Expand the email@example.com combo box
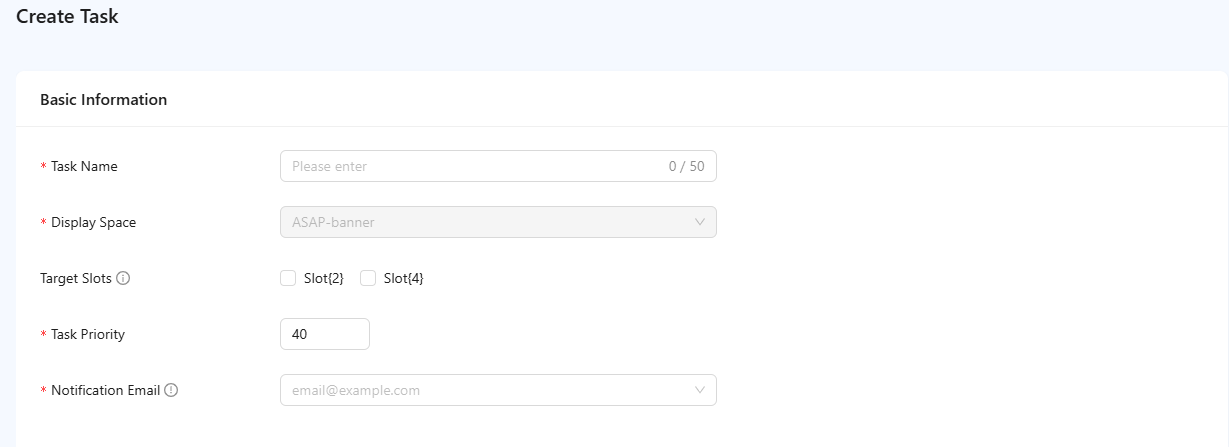The height and width of the screenshot is (447, 1229). click(490, 390)
